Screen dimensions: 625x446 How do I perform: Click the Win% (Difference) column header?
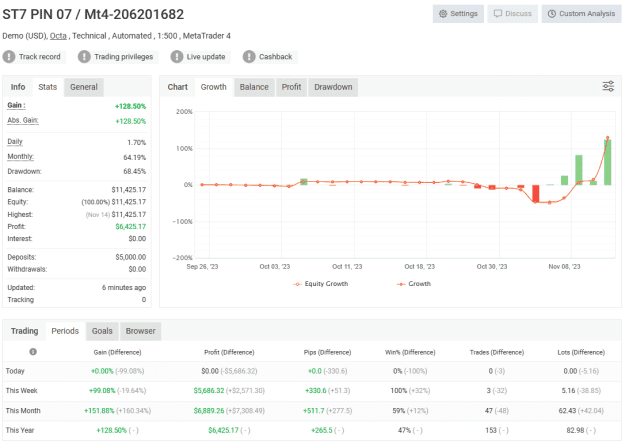[x=410, y=352]
